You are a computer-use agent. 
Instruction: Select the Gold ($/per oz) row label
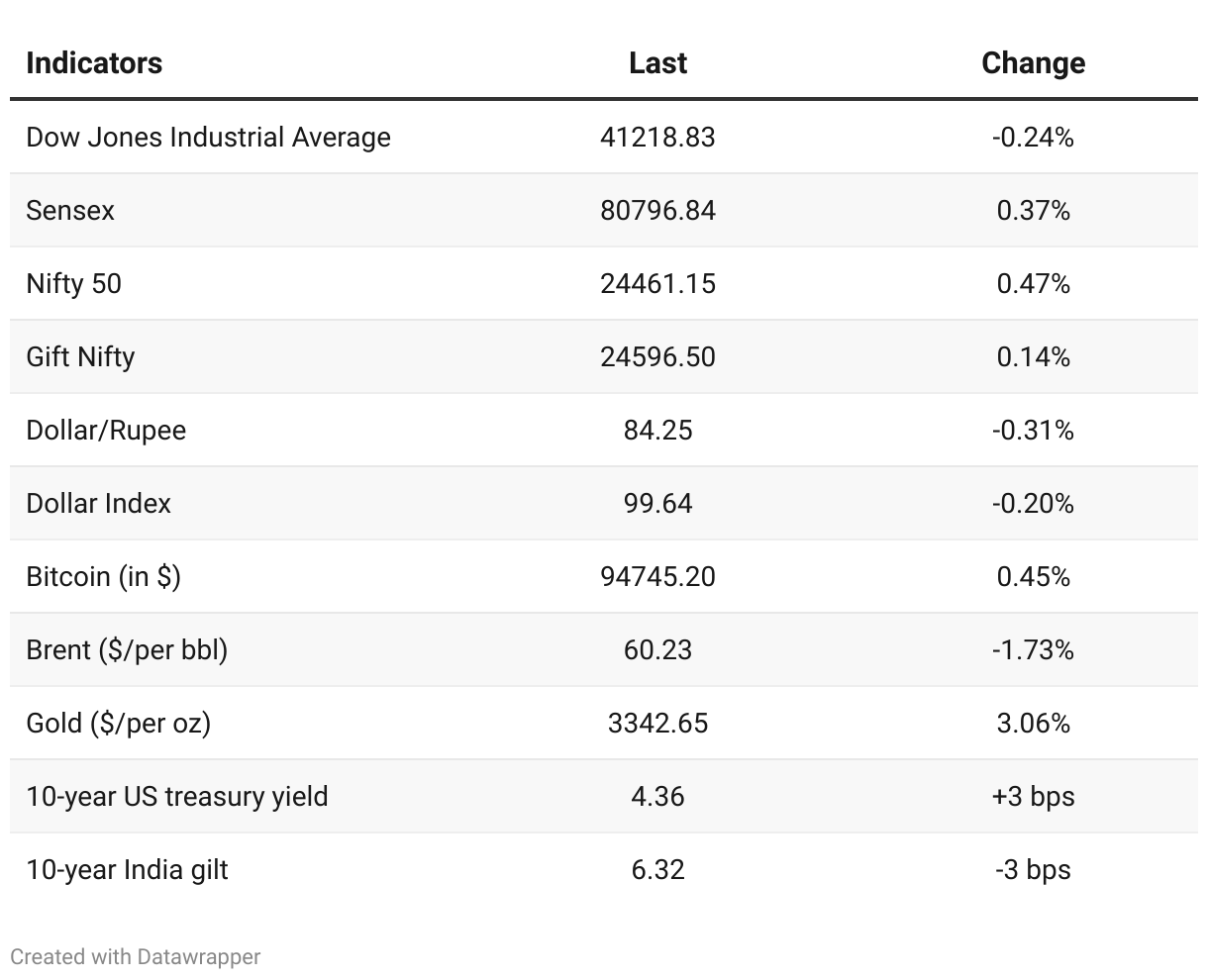pyautogui.click(x=119, y=724)
